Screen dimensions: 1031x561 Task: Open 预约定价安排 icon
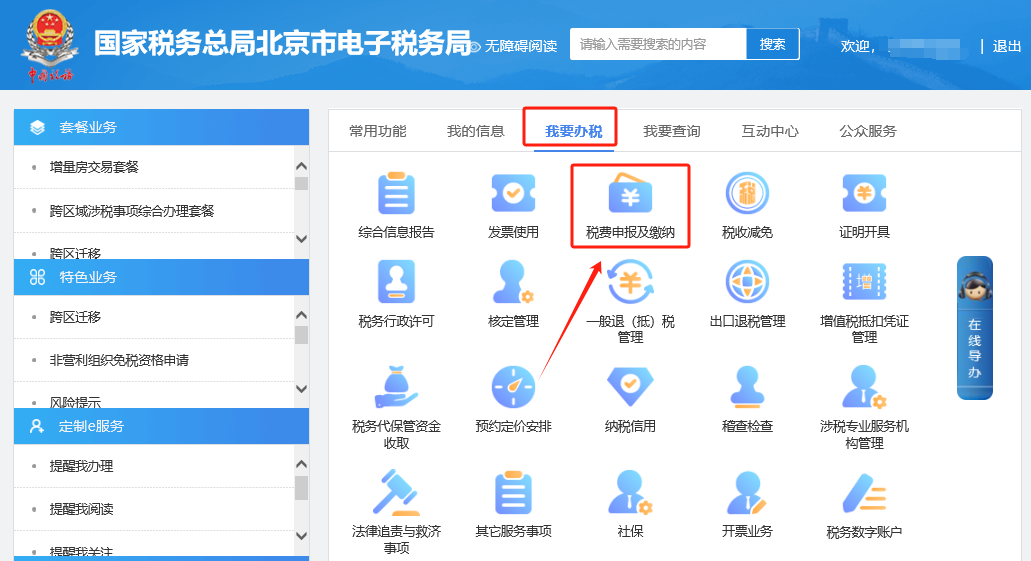[x=513, y=387]
